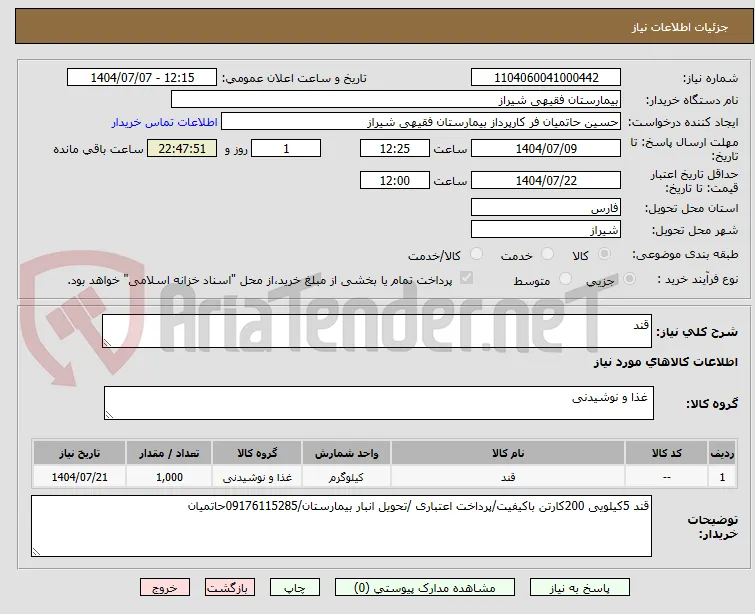Click the table cell قند in goods row
Image resolution: width=755 pixels, height=614 pixels.
[508, 477]
